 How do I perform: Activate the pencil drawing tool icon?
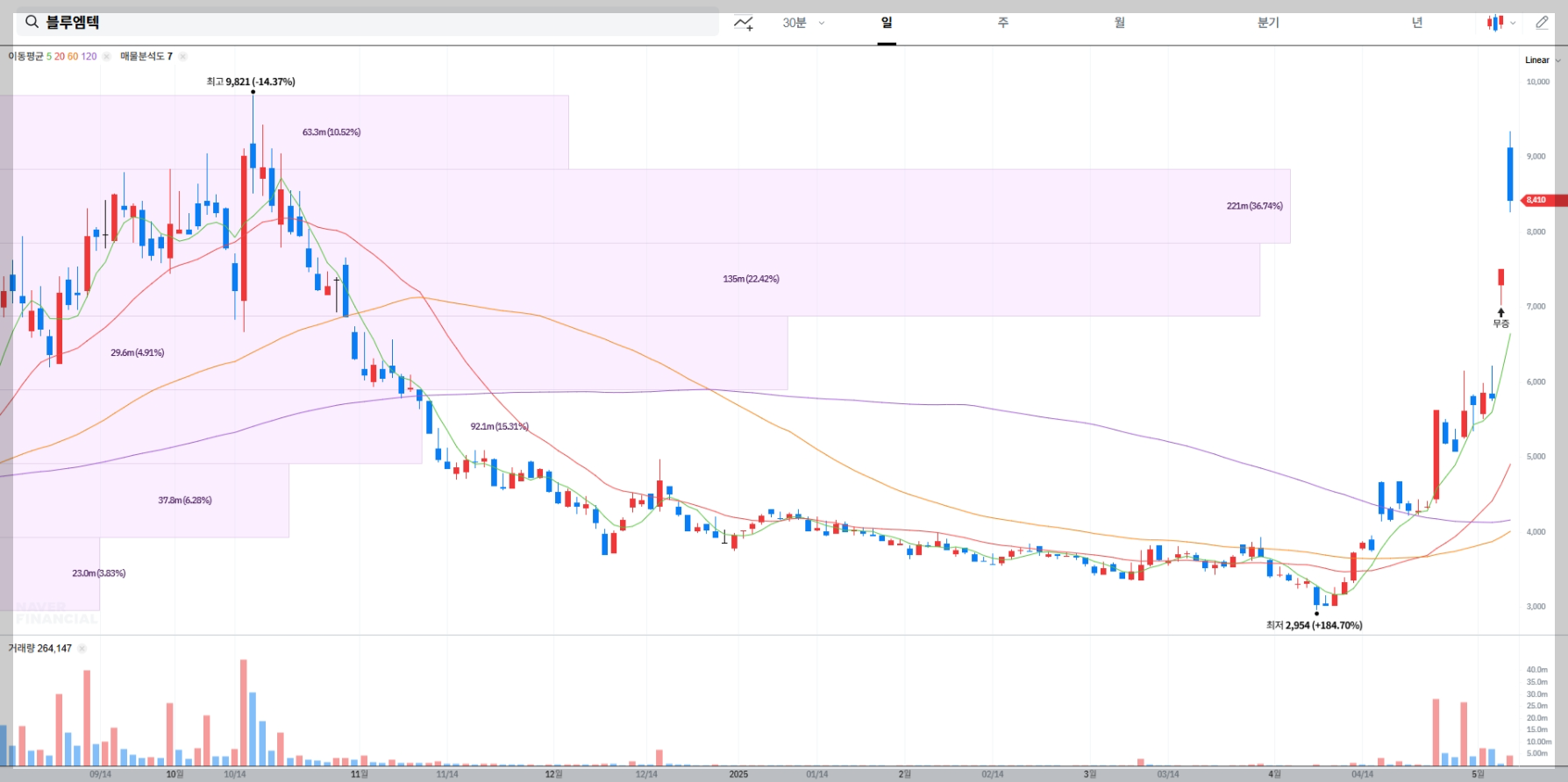(x=1543, y=23)
